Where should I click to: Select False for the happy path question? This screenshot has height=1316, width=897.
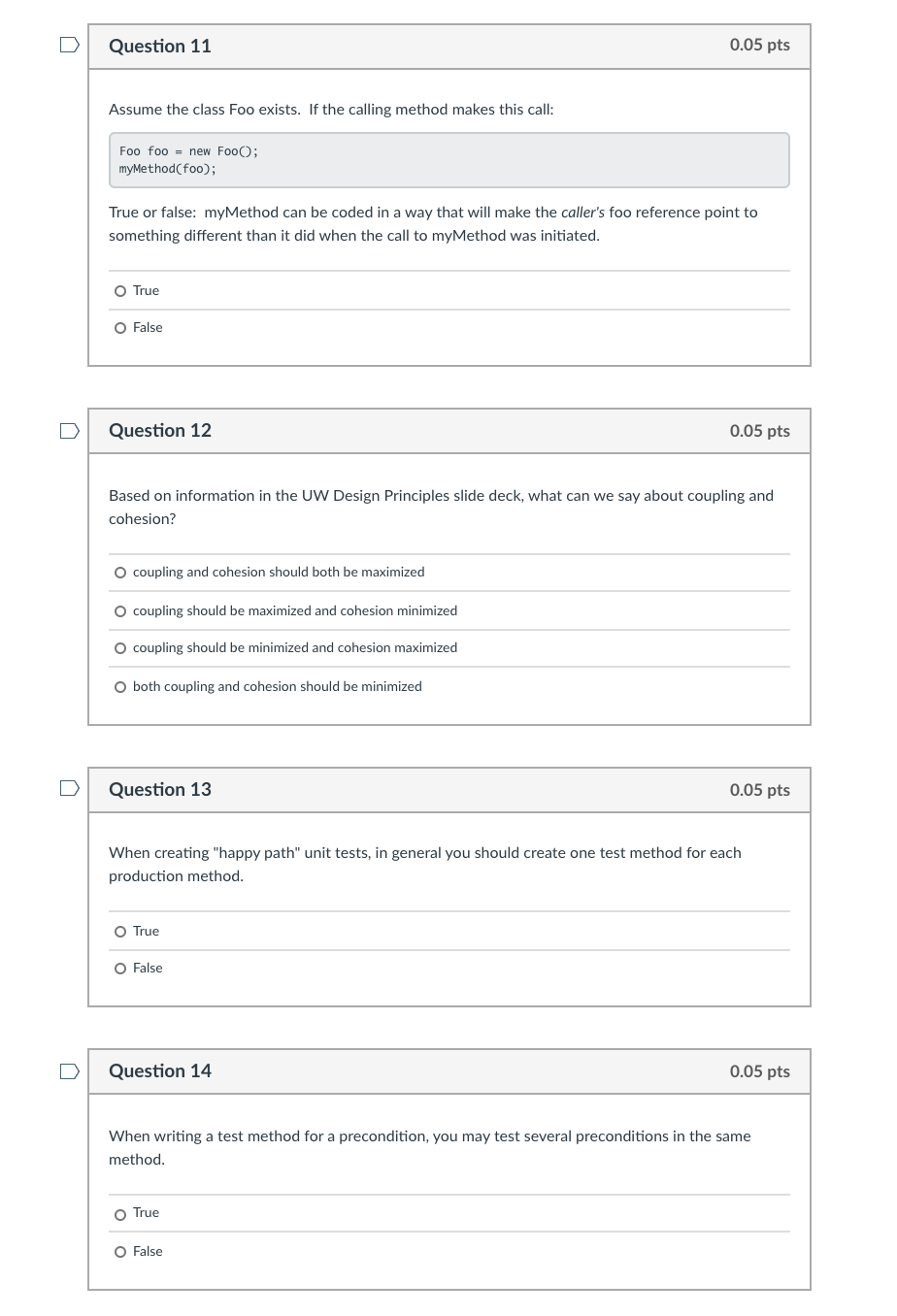click(x=120, y=968)
